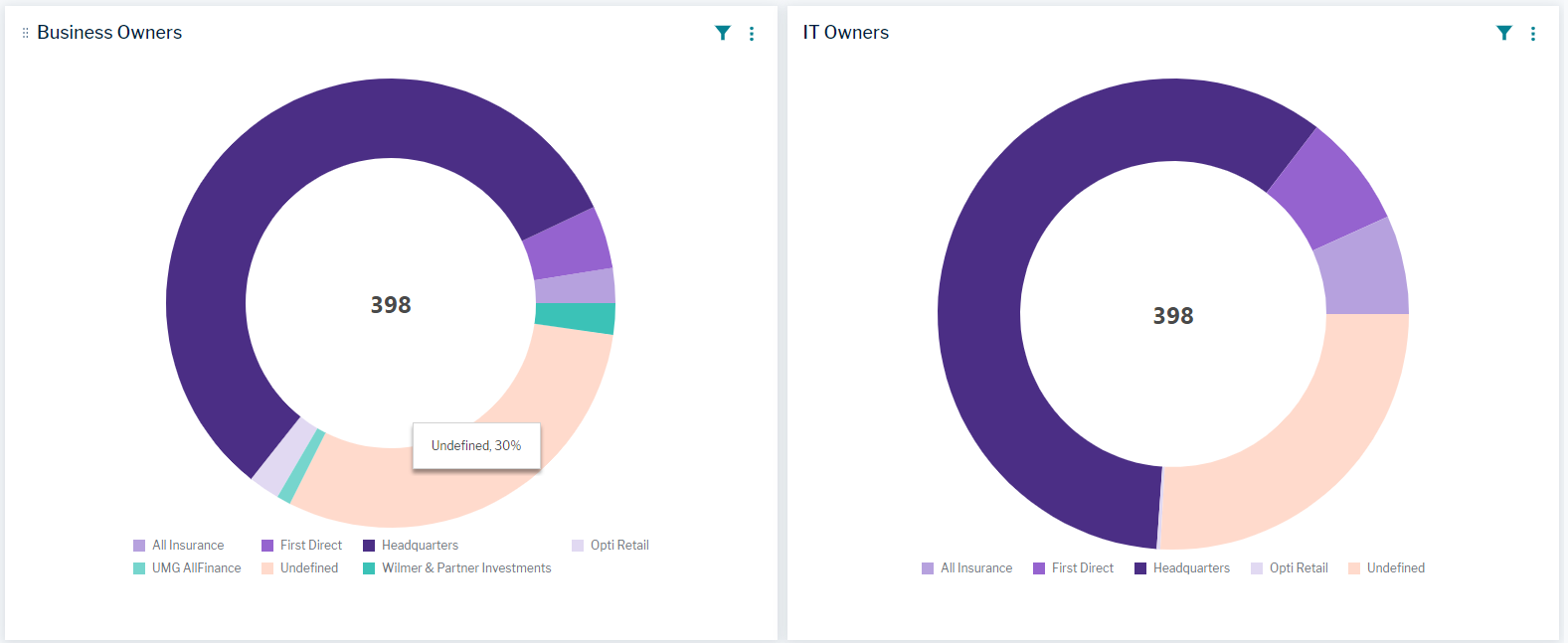Grab the Business Owners drag handle icon
The image size is (1568, 643).
click(x=25, y=33)
